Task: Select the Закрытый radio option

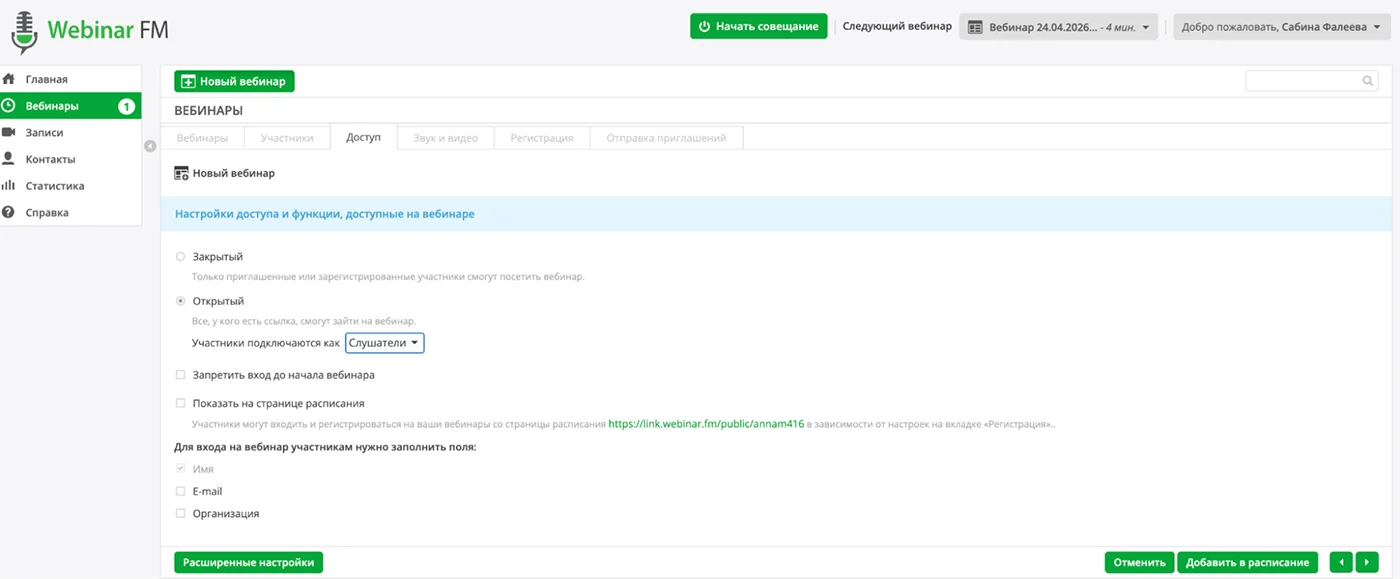Action: coord(181,257)
